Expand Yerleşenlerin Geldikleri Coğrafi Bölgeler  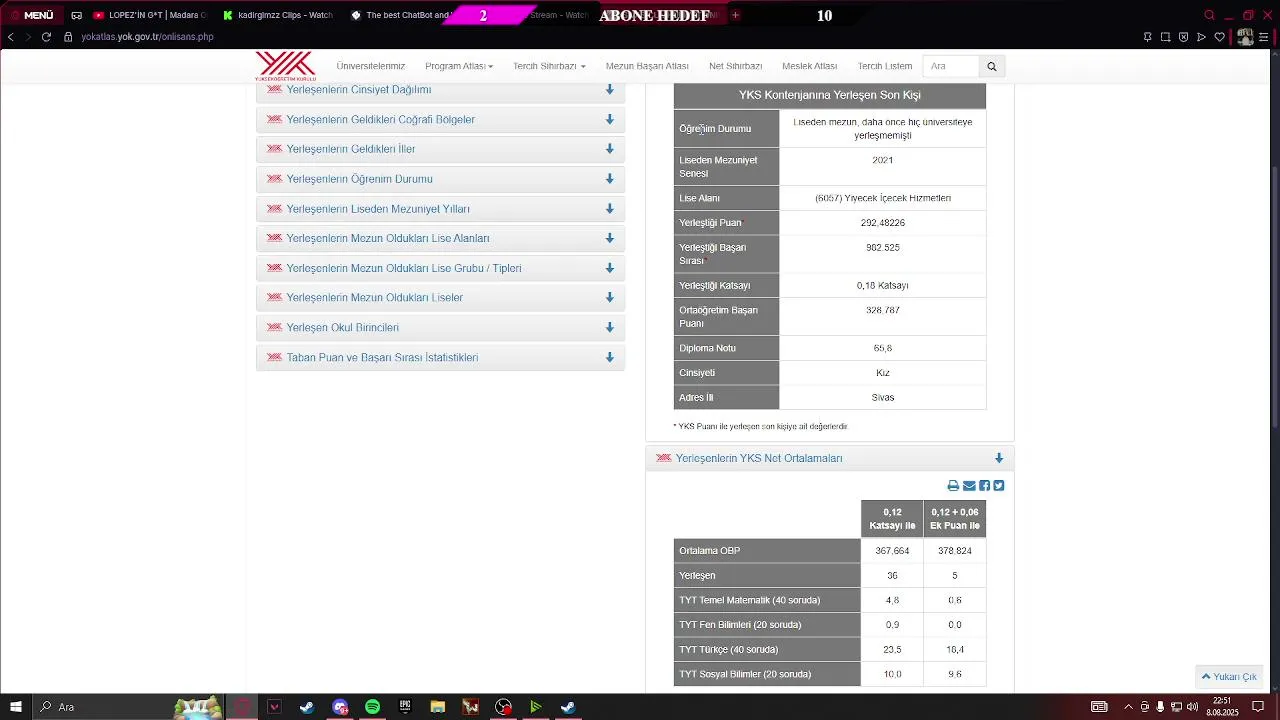(441, 120)
